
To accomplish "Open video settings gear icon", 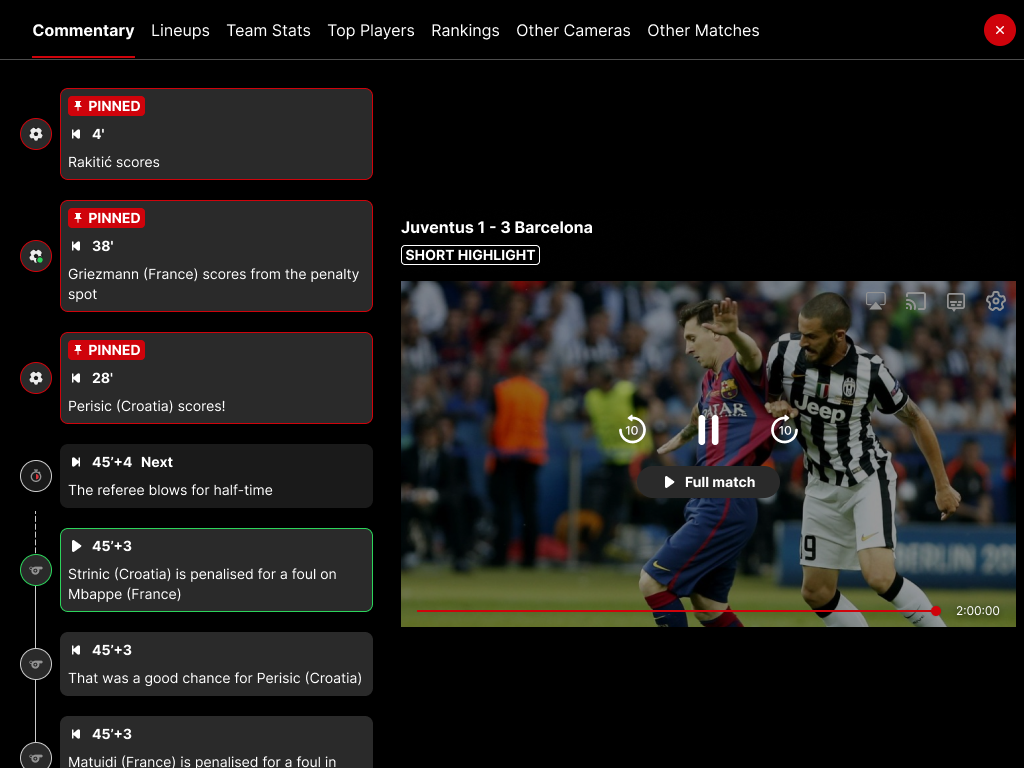I will [996, 301].
